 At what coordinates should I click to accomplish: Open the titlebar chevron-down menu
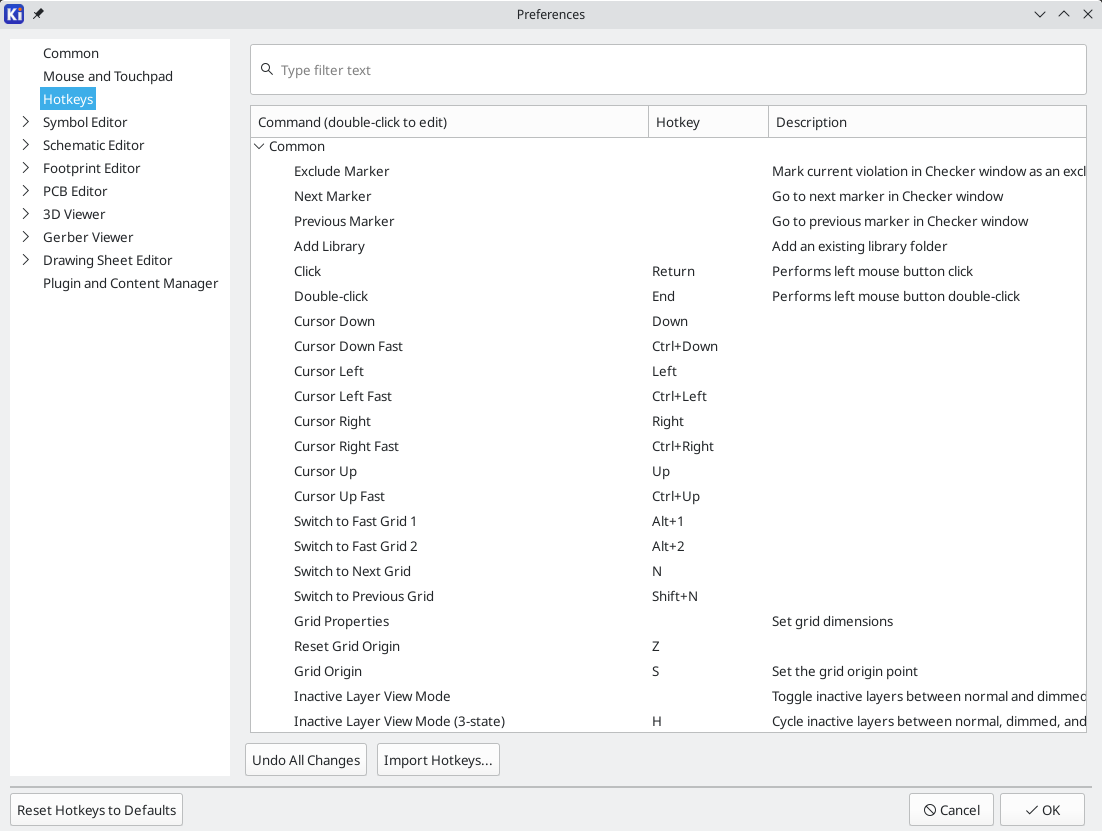(x=1040, y=14)
